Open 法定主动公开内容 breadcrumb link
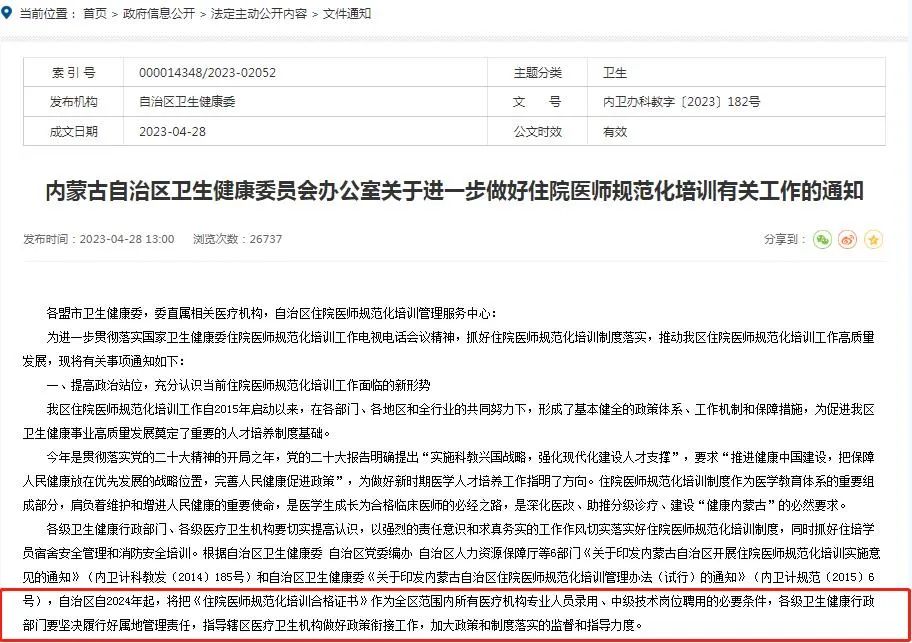The height and width of the screenshot is (643, 912). tap(259, 13)
